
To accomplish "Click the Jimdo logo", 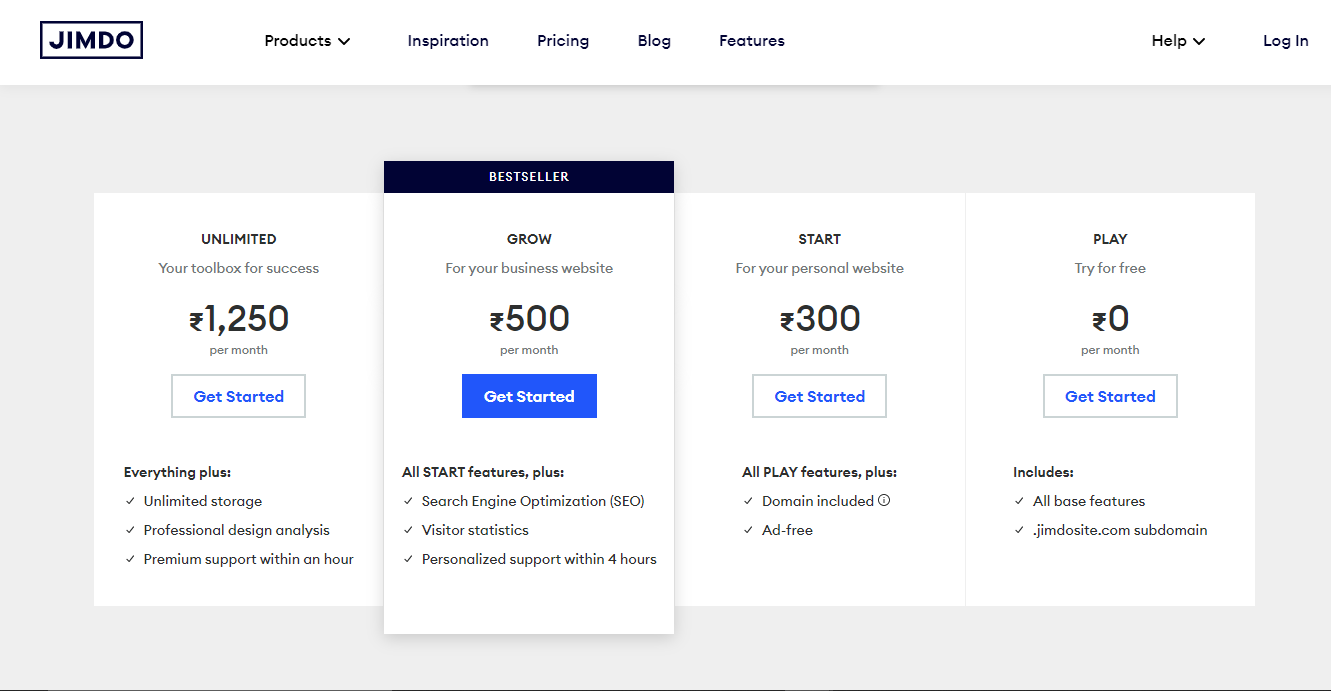I will (x=91, y=41).
